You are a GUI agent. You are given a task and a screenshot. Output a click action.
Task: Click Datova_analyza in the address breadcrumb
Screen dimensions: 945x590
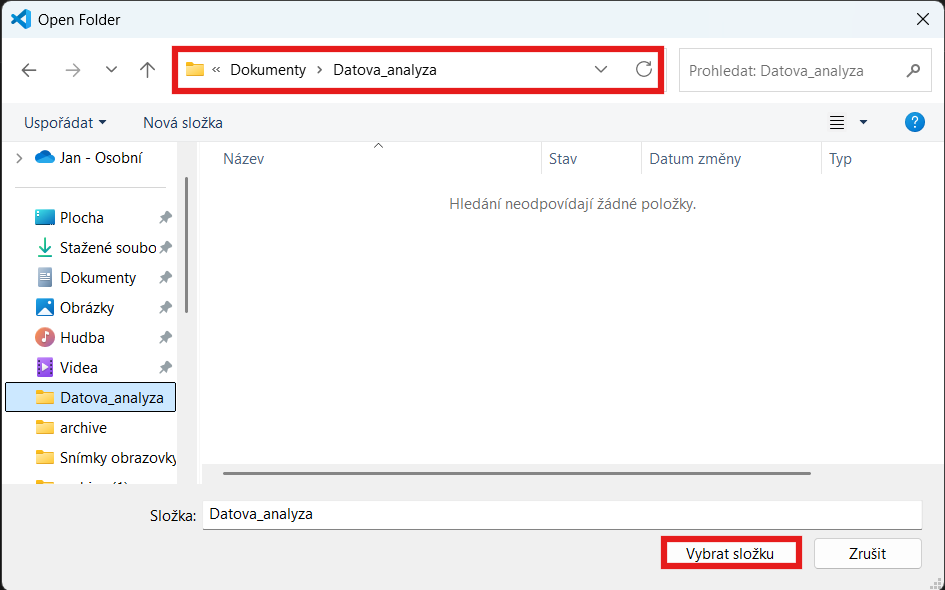pyautogui.click(x=385, y=70)
